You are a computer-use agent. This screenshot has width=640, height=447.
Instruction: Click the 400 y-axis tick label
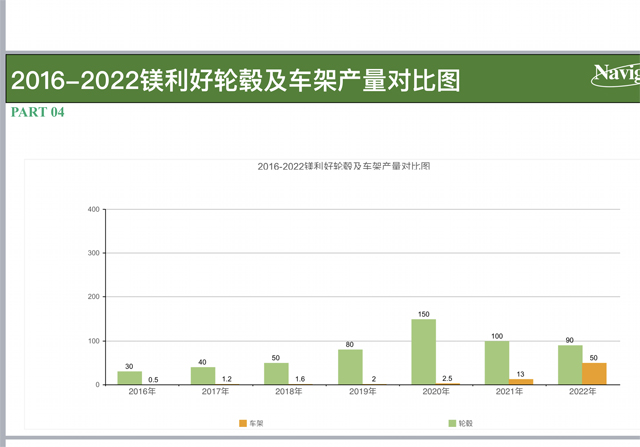click(93, 210)
